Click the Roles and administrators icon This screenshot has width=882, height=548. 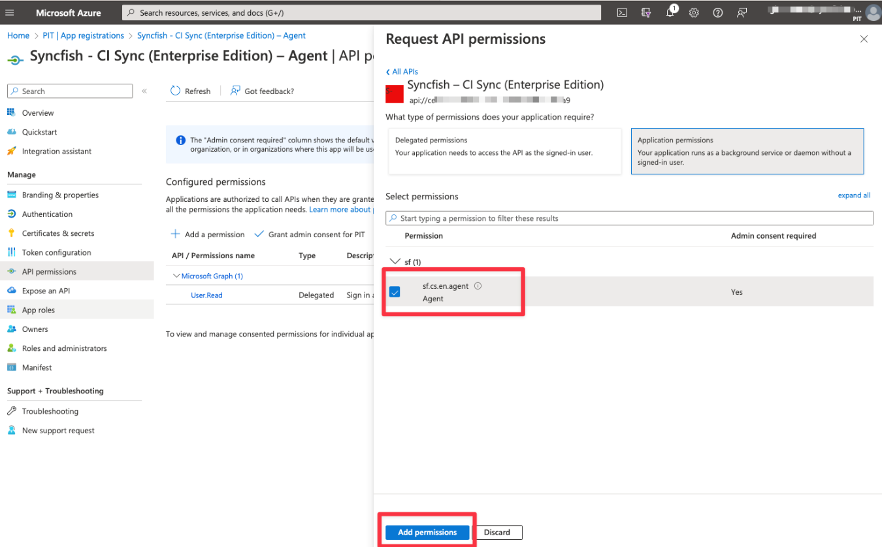(11, 348)
